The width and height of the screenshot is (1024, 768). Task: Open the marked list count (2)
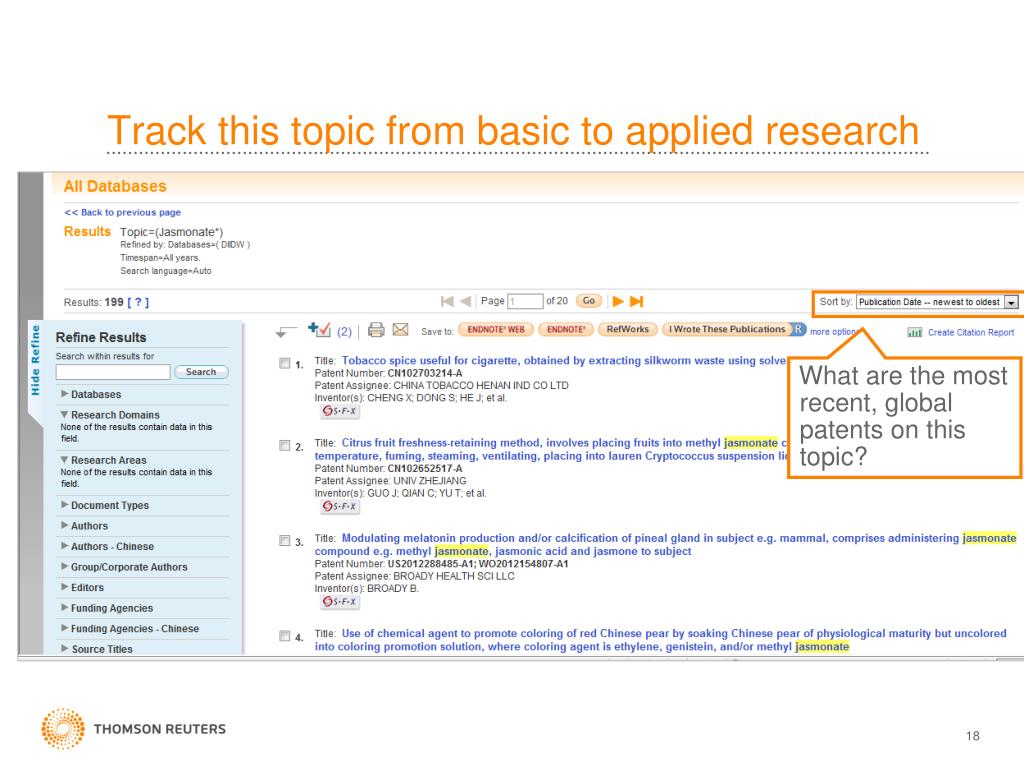[x=344, y=332]
